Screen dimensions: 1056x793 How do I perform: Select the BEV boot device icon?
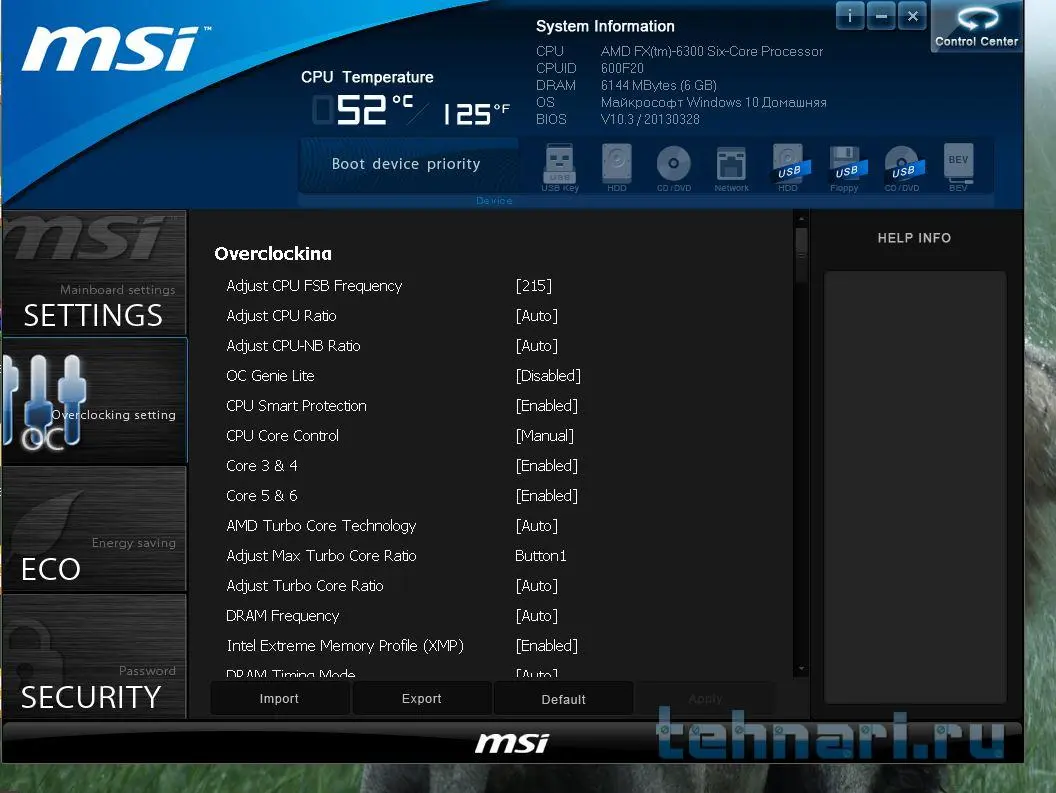[x=958, y=168]
